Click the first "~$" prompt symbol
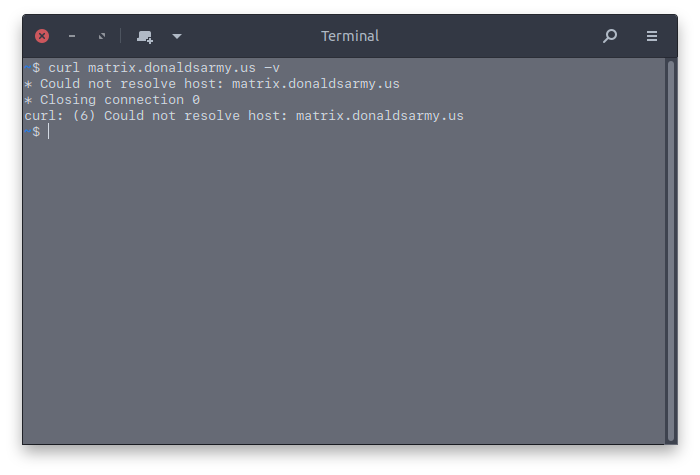This screenshot has height=475, width=700. click(x=32, y=68)
